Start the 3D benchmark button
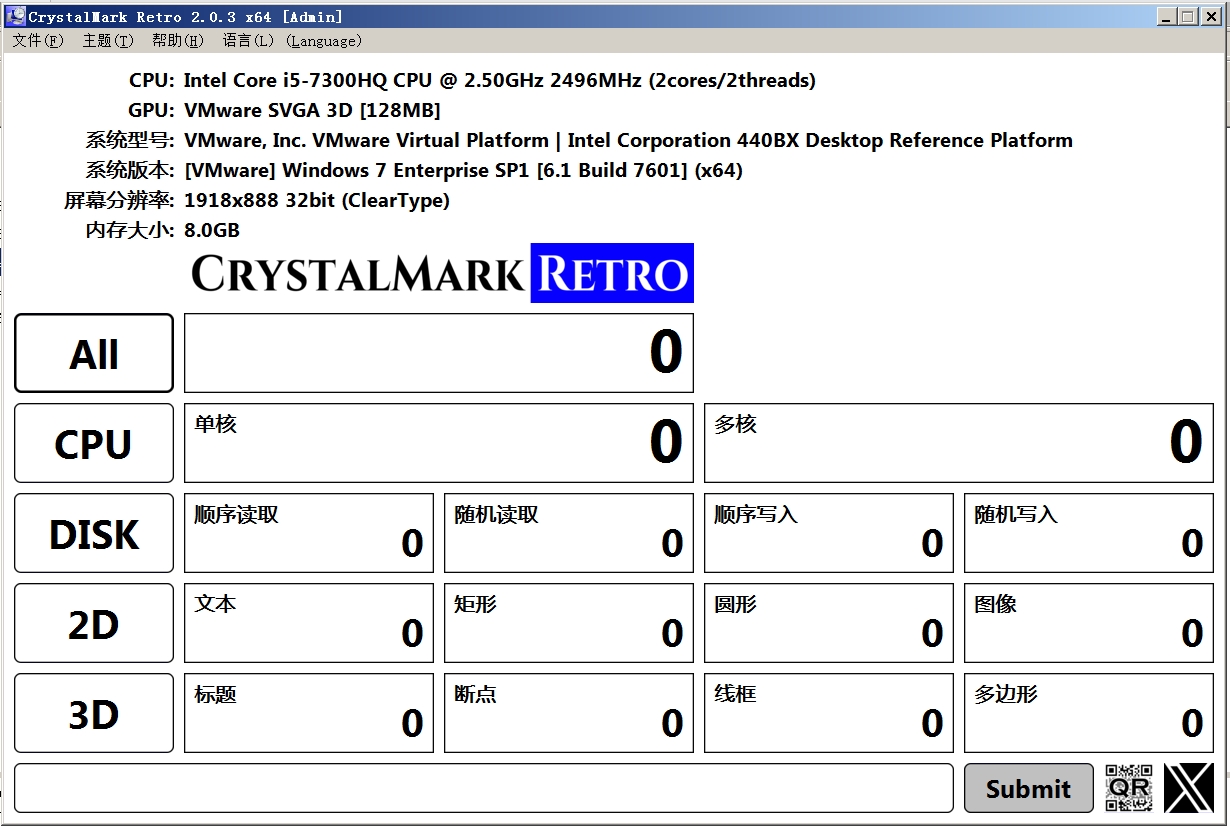Screen dimensions: 1230x826 click(94, 713)
